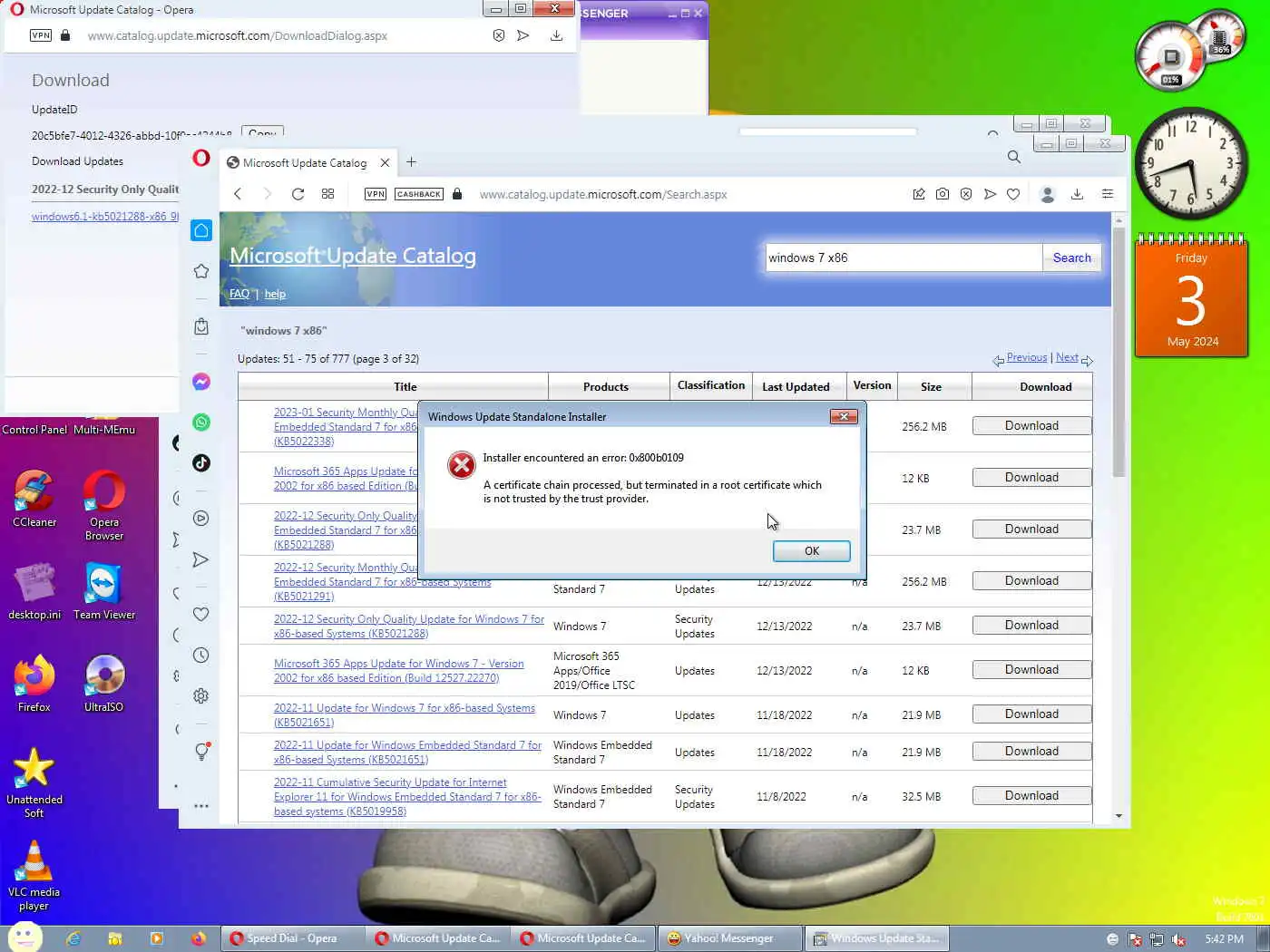Switch to Speed Dial - Opera taskbar item
Screen dimensions: 1270x952
(292, 938)
